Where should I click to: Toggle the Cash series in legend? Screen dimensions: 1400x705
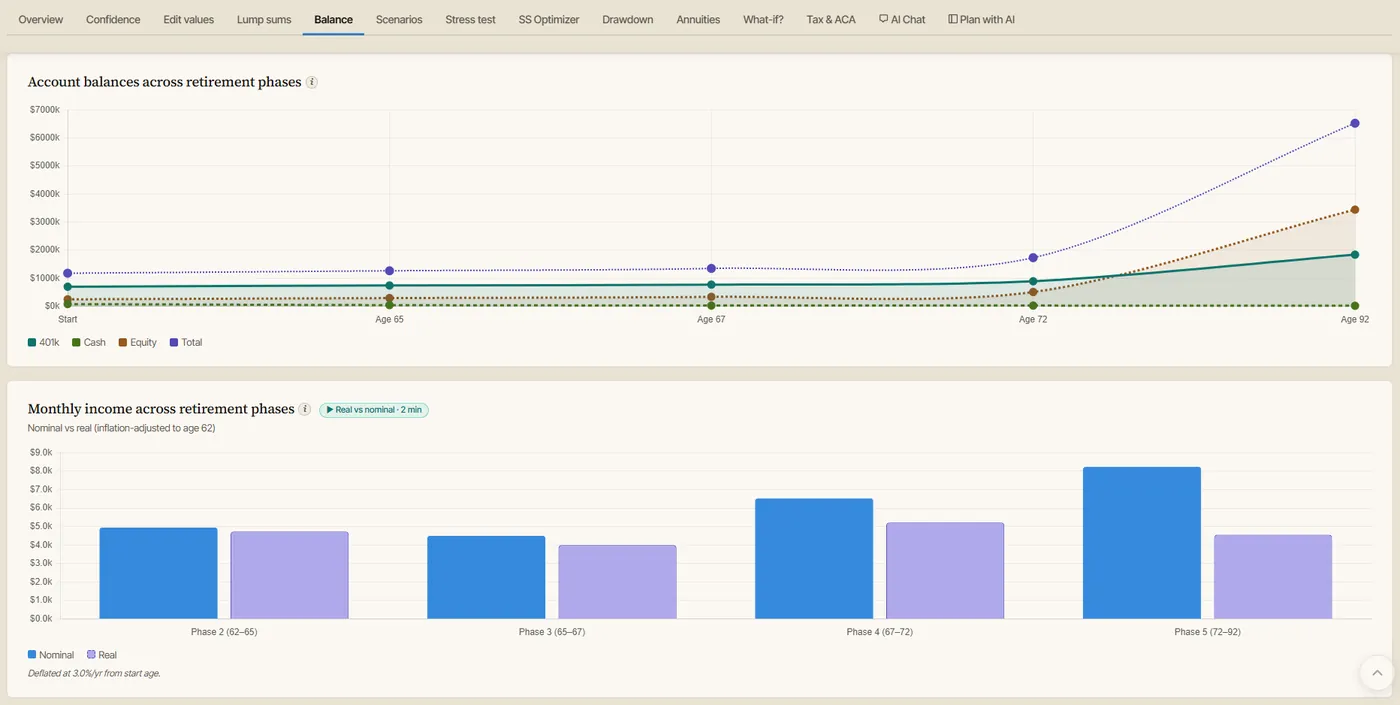click(89, 342)
